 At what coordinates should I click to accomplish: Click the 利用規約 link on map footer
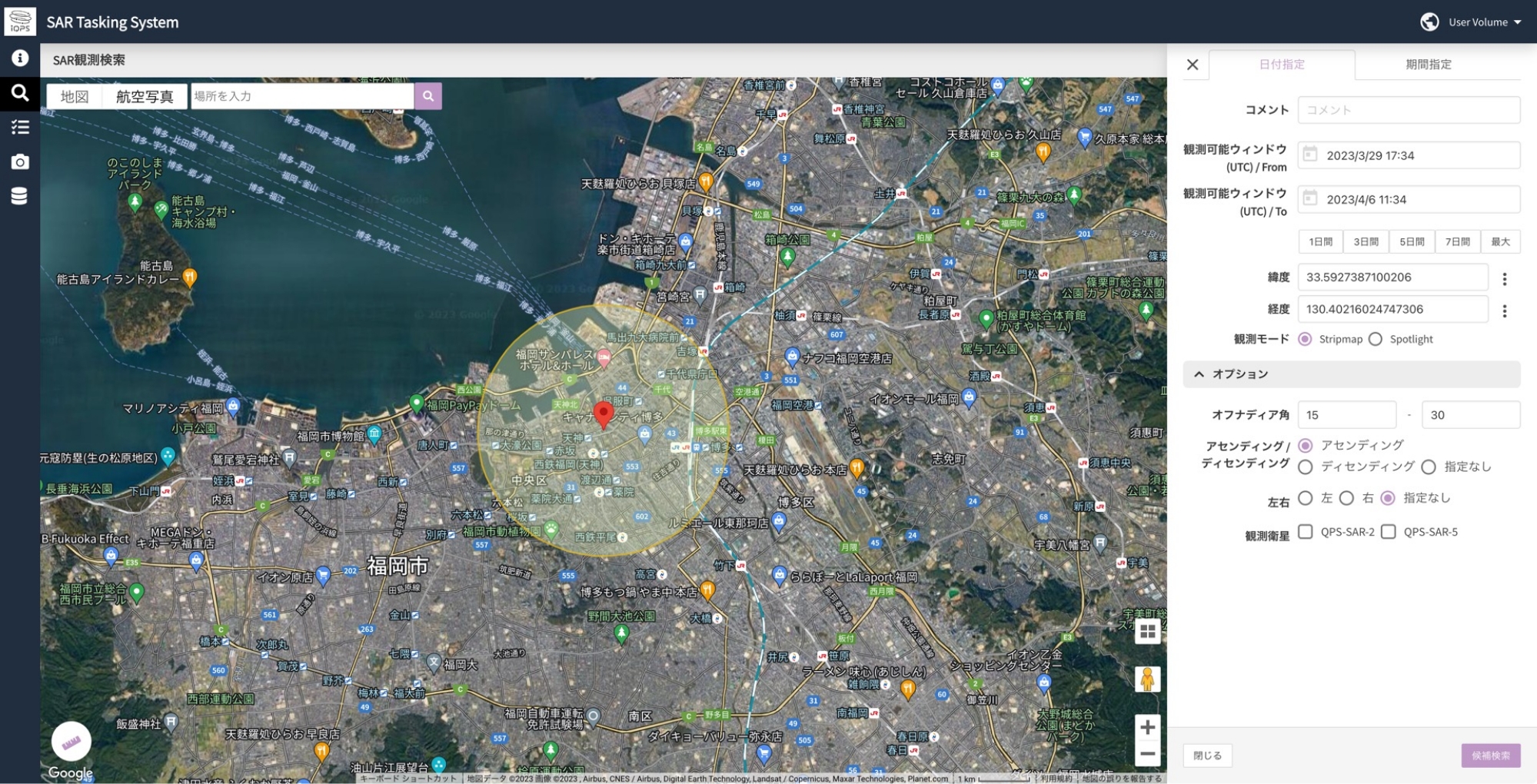point(1056,779)
